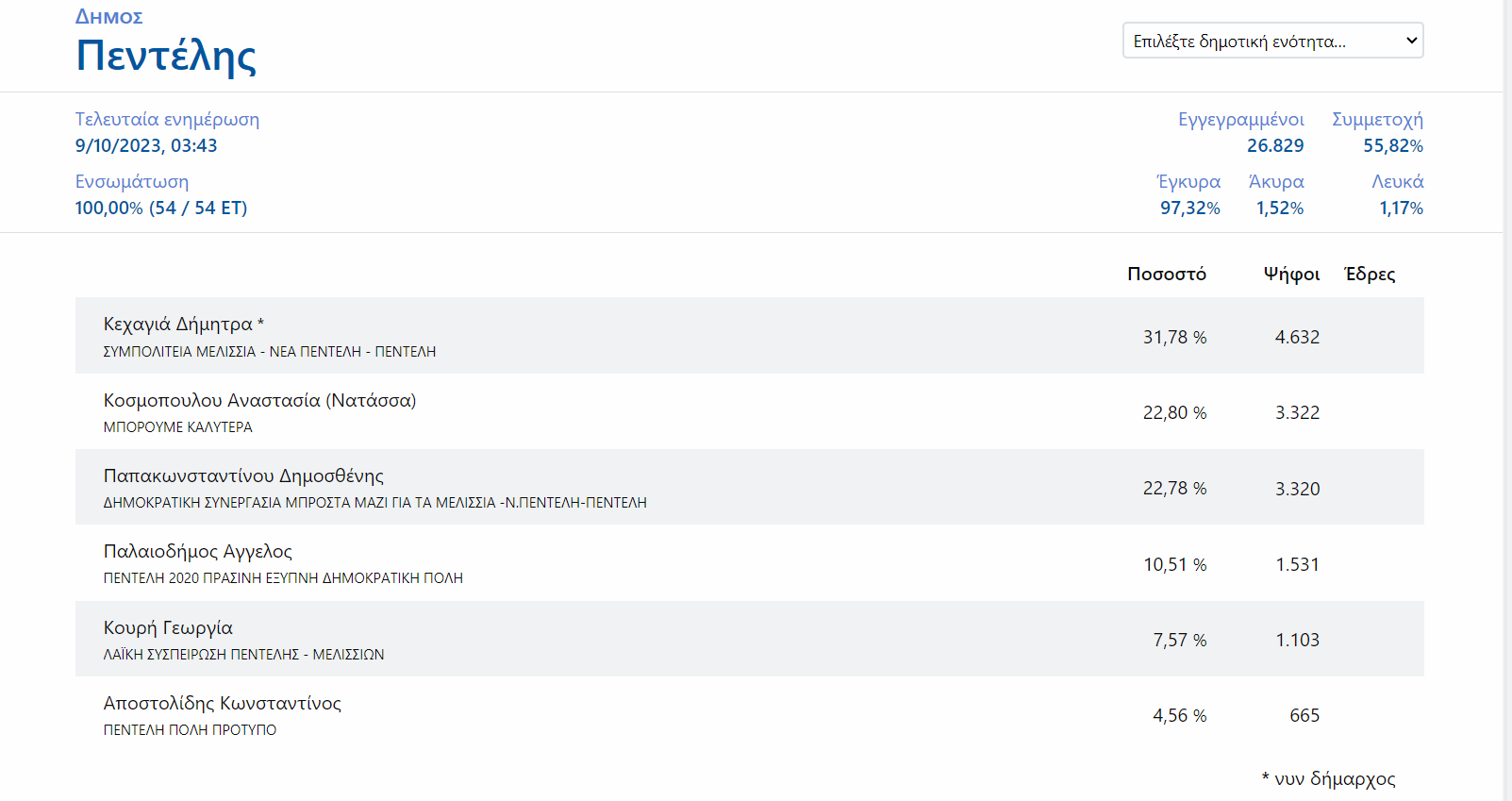Image resolution: width=1512 pixels, height=801 pixels.
Task: Click the vote count 1.531
Action: 1297,565
